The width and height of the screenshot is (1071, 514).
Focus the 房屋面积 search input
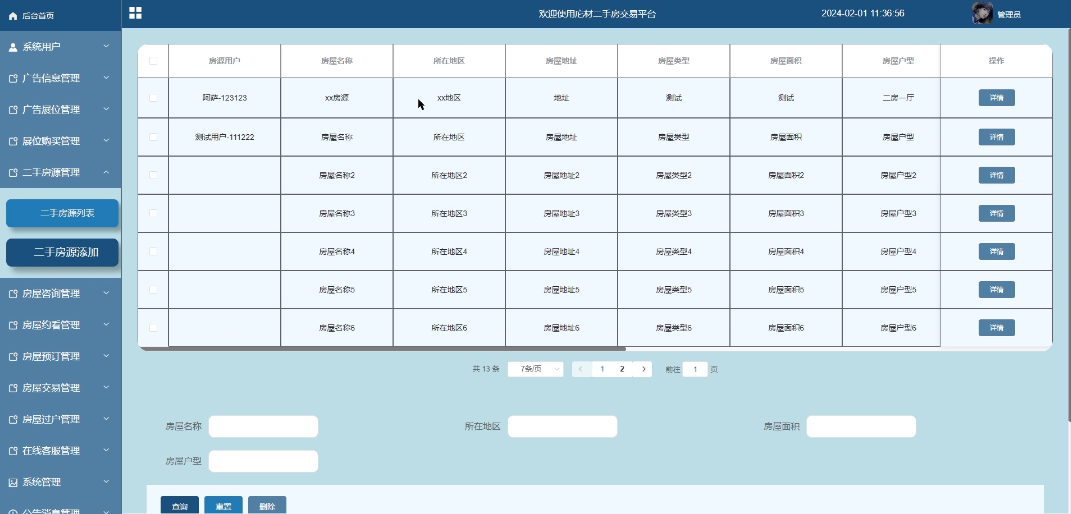(861, 426)
